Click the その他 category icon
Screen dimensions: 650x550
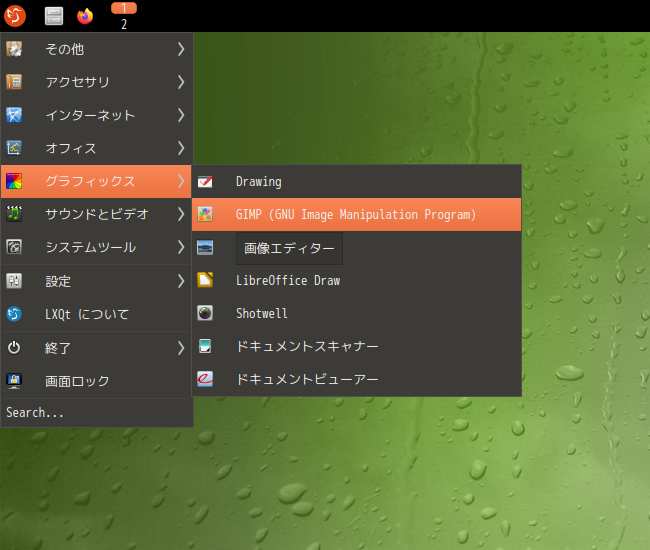tap(14, 49)
